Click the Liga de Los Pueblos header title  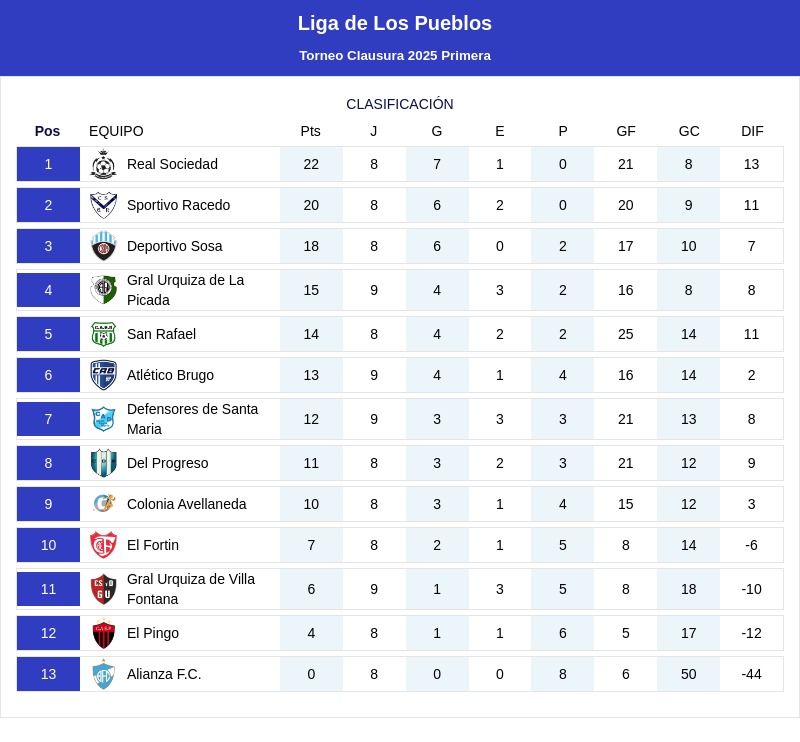tap(395, 23)
